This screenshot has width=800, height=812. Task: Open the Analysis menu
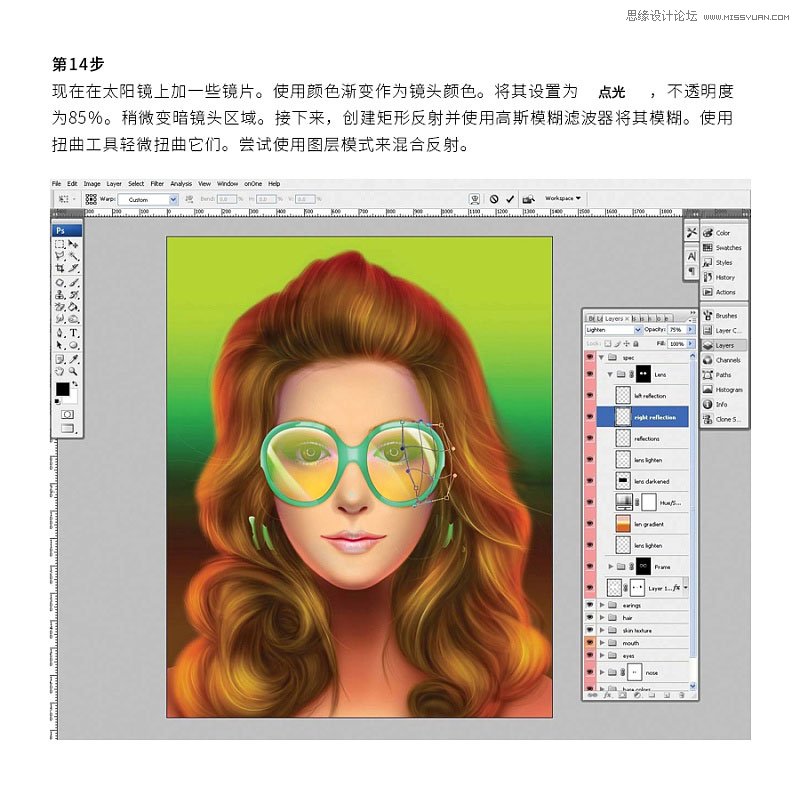(181, 184)
